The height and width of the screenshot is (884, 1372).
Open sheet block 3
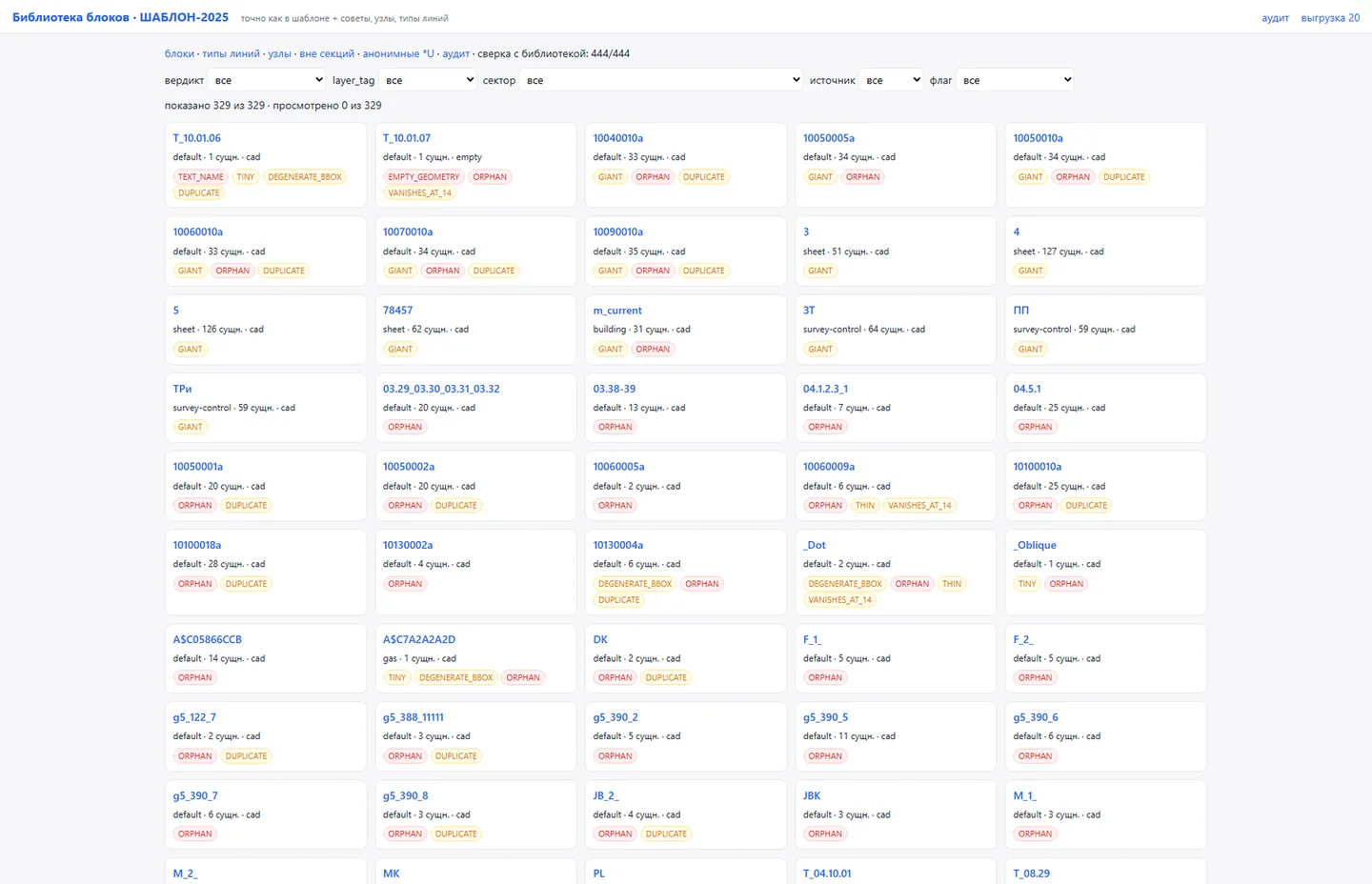pyautogui.click(x=806, y=231)
